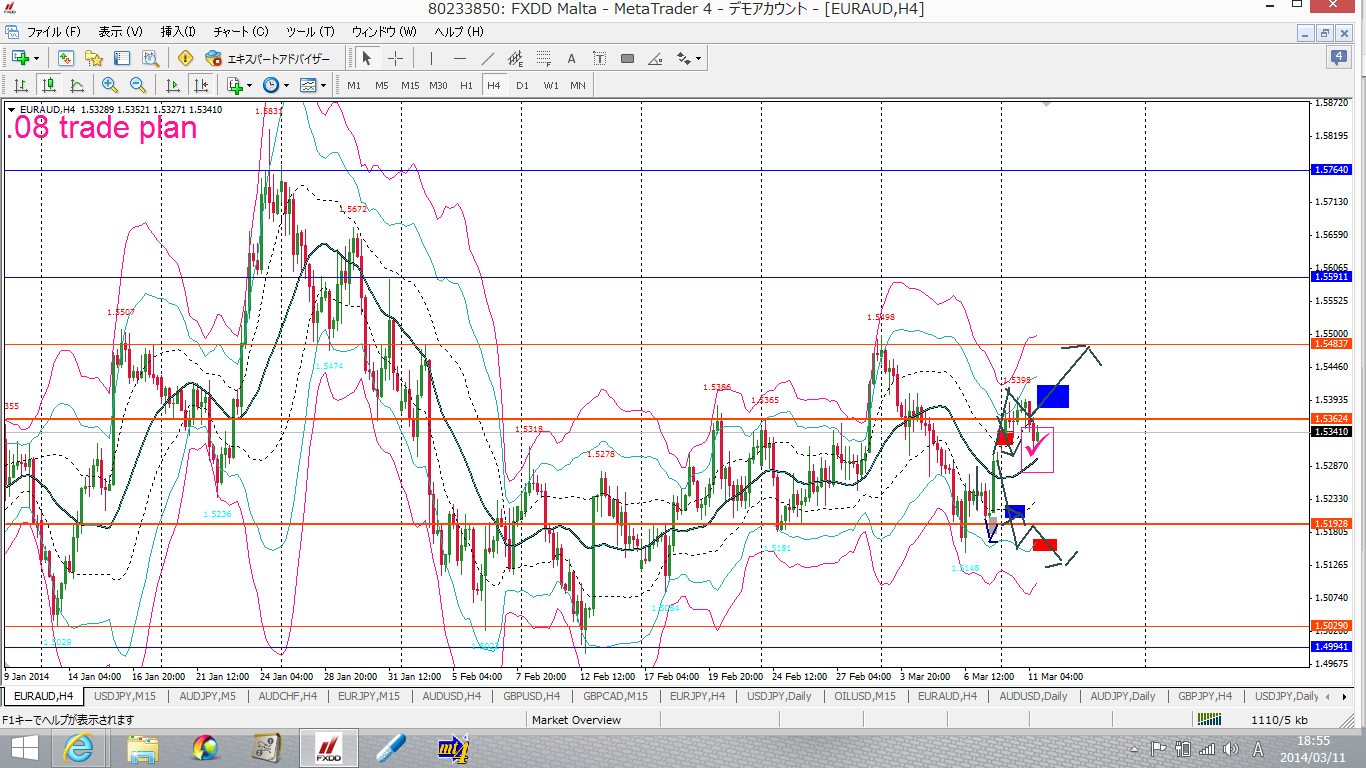The image size is (1366, 768).
Task: Click the 1110/5 kb connection status
Action: tap(1279, 720)
